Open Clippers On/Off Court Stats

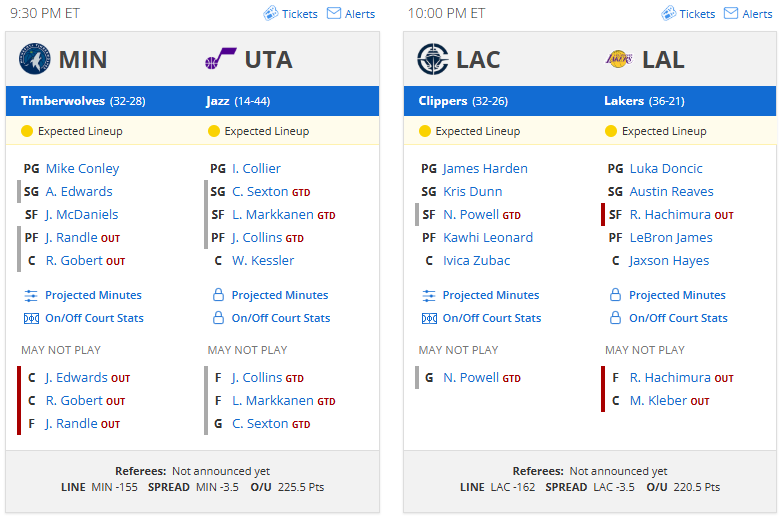[x=492, y=318]
